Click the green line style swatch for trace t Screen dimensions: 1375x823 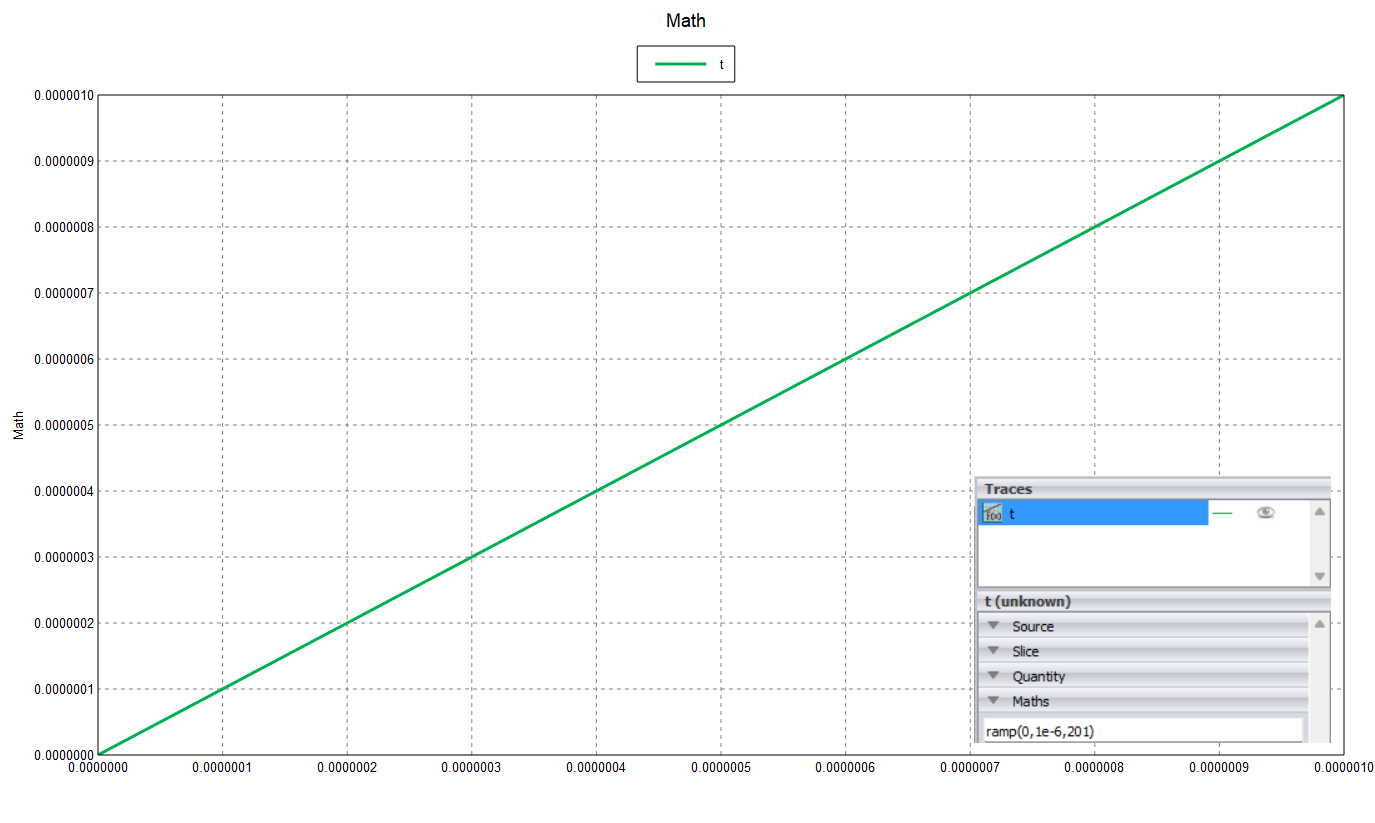point(1222,513)
